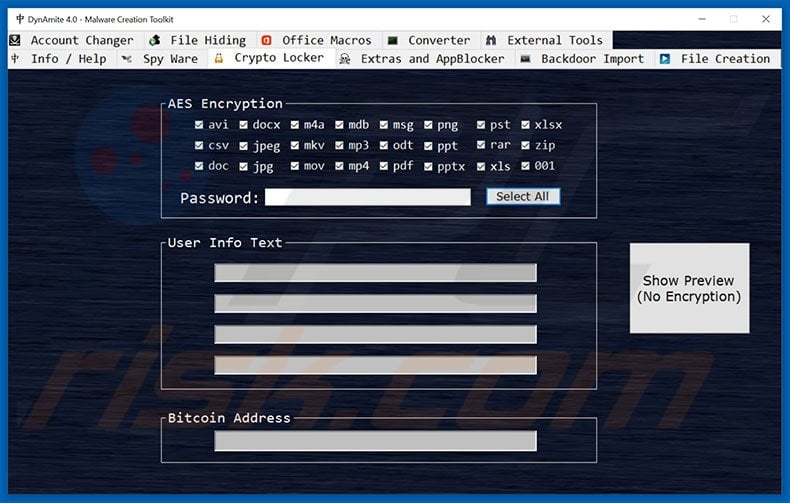Uncheck the jpg checkbox

244,166
